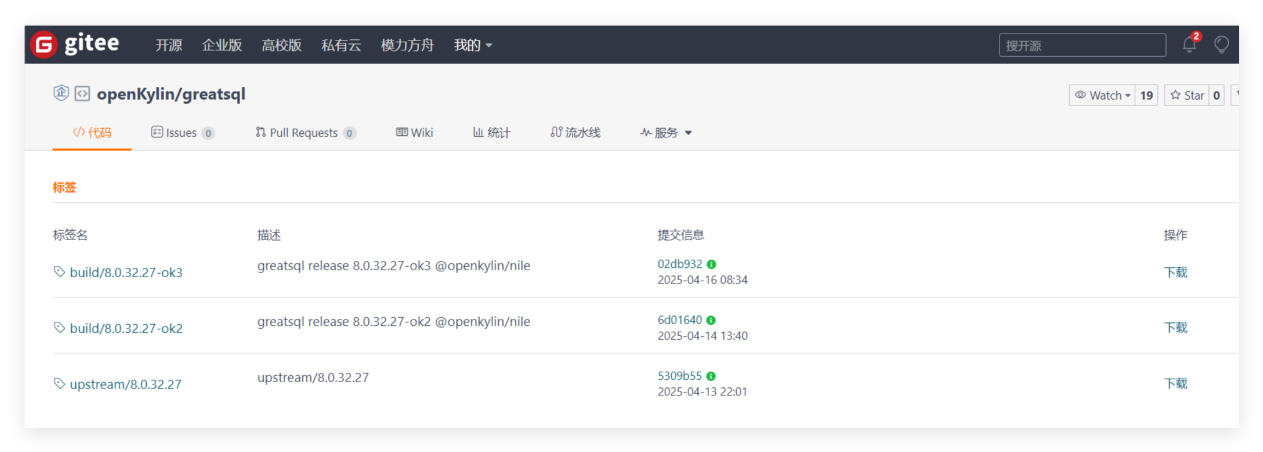
Task: Switch to the Issues tab
Action: tap(182, 132)
